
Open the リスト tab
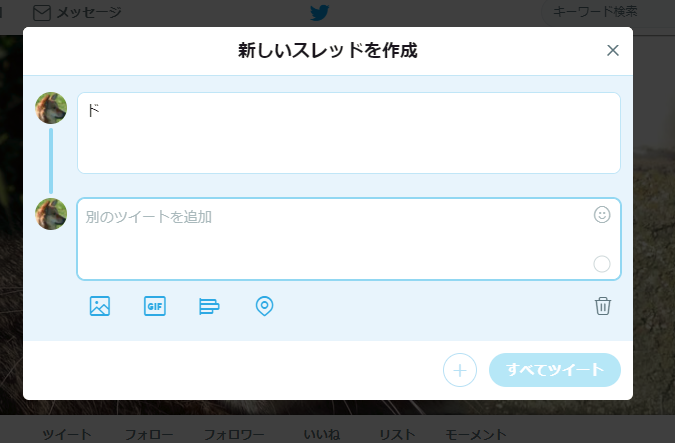397,434
